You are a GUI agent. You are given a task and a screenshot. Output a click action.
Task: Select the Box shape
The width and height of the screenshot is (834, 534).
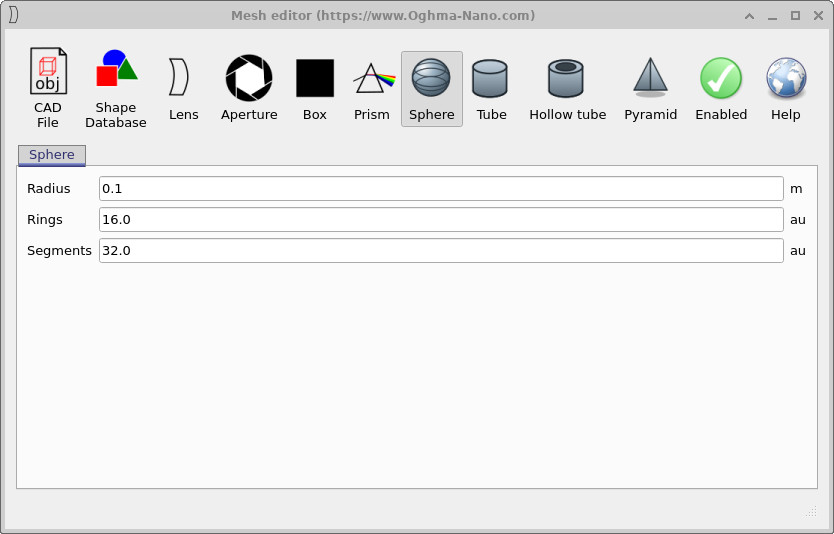[315, 88]
